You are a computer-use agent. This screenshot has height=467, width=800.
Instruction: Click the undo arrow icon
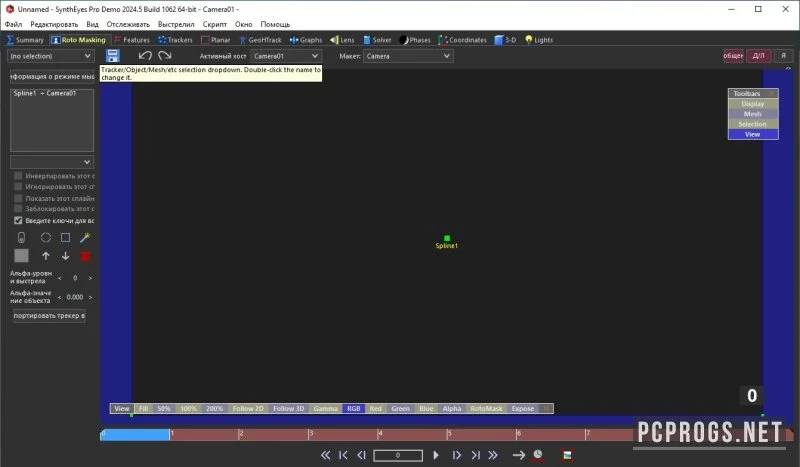click(145, 56)
